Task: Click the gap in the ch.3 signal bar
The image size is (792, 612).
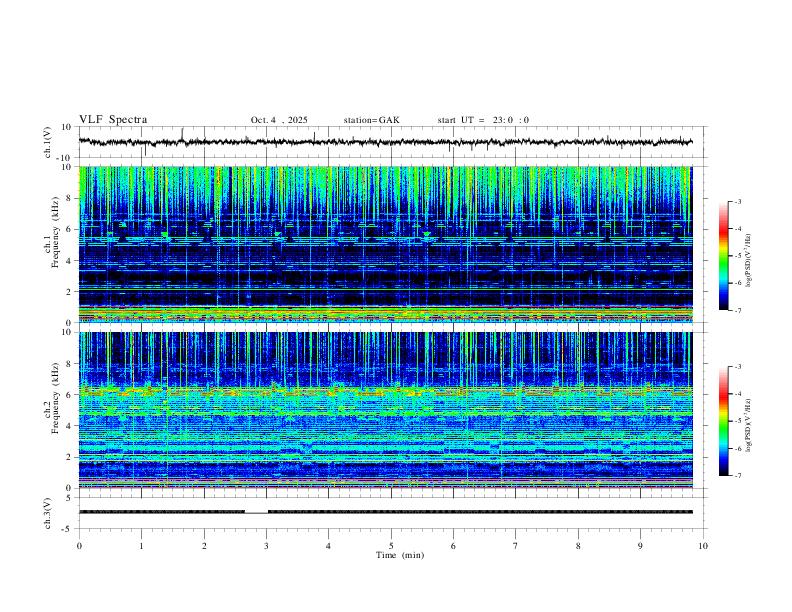Action: [257, 512]
